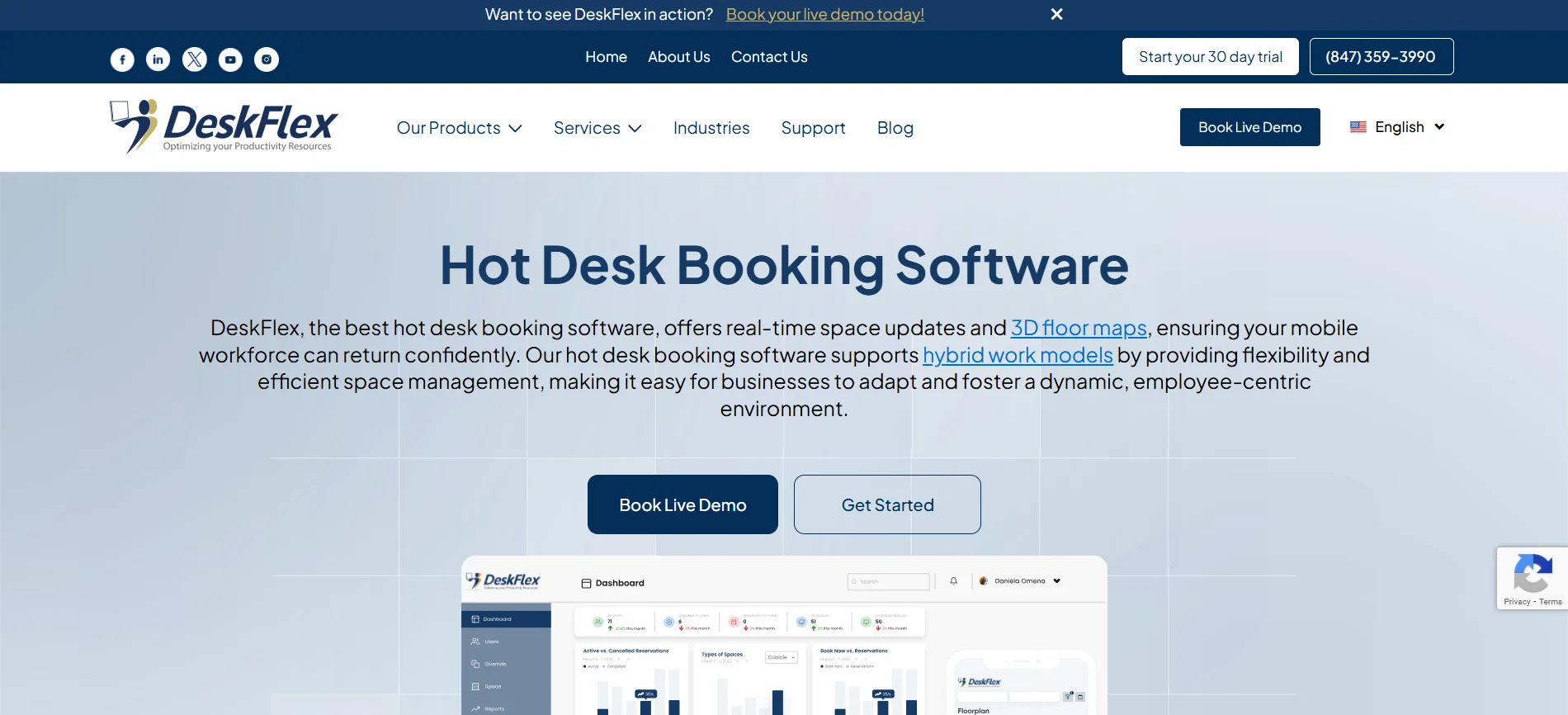Expand the Services dropdown menu
Image resolution: width=1568 pixels, height=715 pixels.
597,128
